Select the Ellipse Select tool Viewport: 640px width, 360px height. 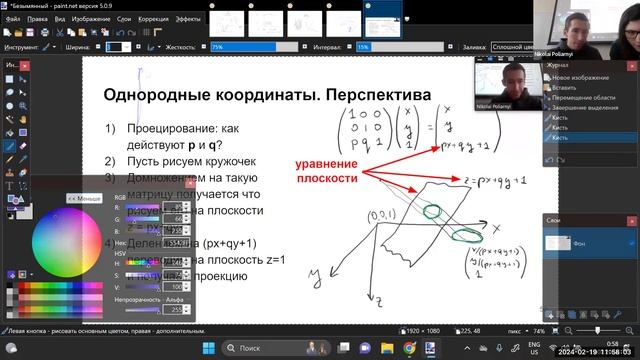point(9,106)
